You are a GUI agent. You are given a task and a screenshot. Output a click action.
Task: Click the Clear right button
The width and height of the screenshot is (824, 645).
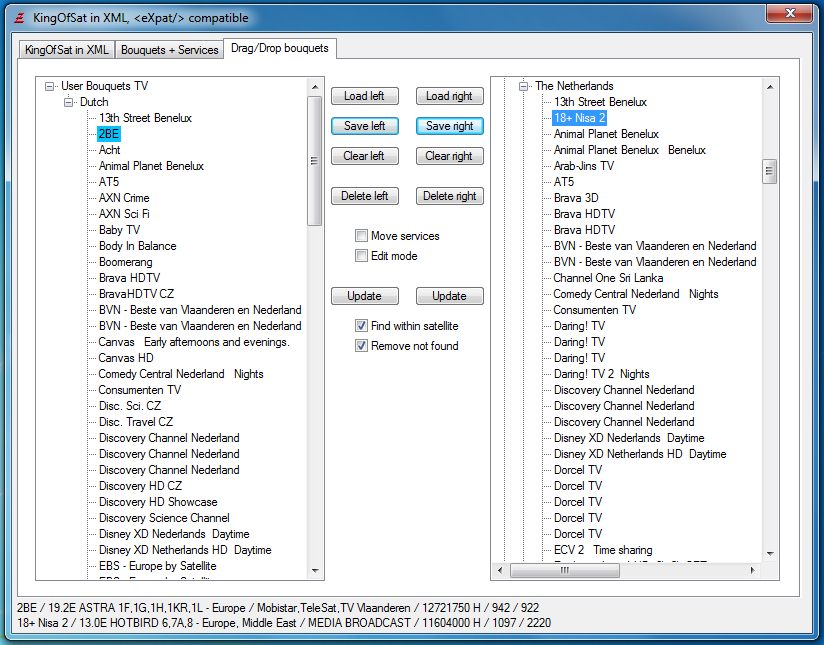click(449, 156)
